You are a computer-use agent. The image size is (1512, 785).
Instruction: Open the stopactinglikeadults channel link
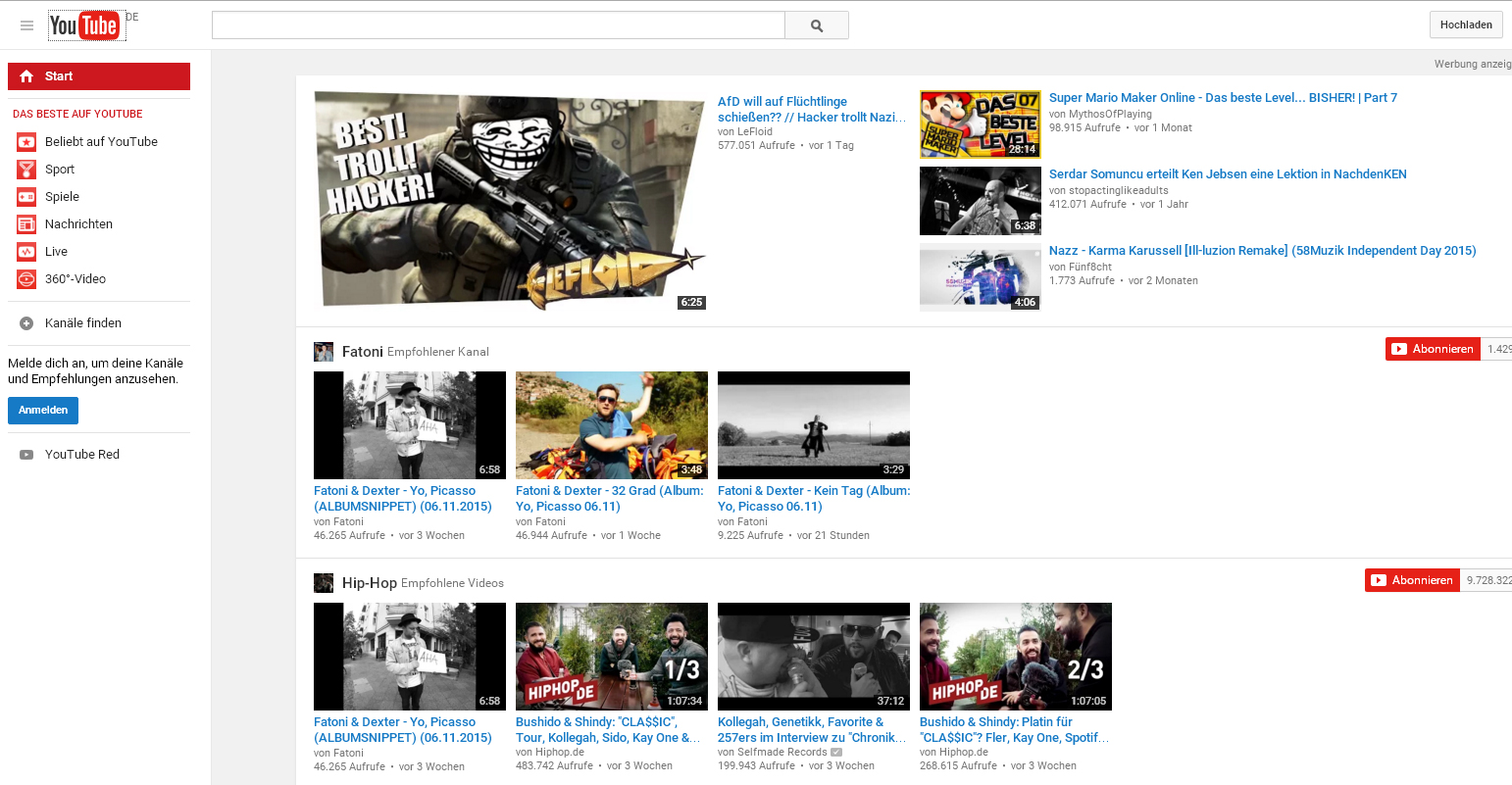tap(1118, 191)
